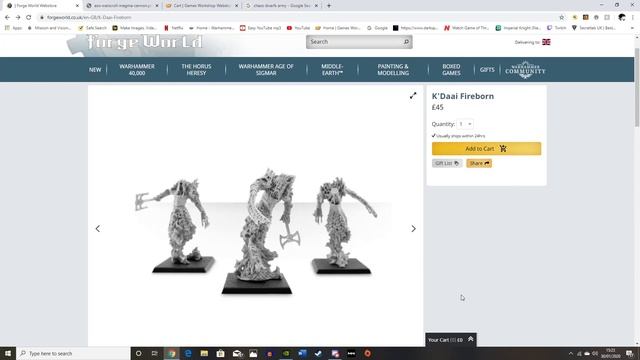Click the magnifier icon in site search
The image size is (640, 360).
click(406, 42)
